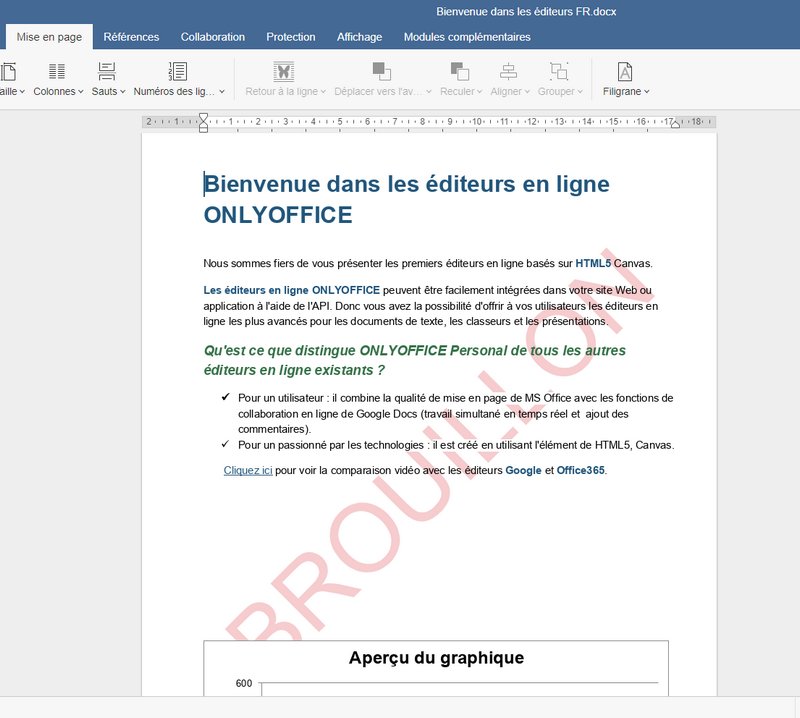Open the Mise en page tab
The height and width of the screenshot is (718, 800).
coord(49,37)
